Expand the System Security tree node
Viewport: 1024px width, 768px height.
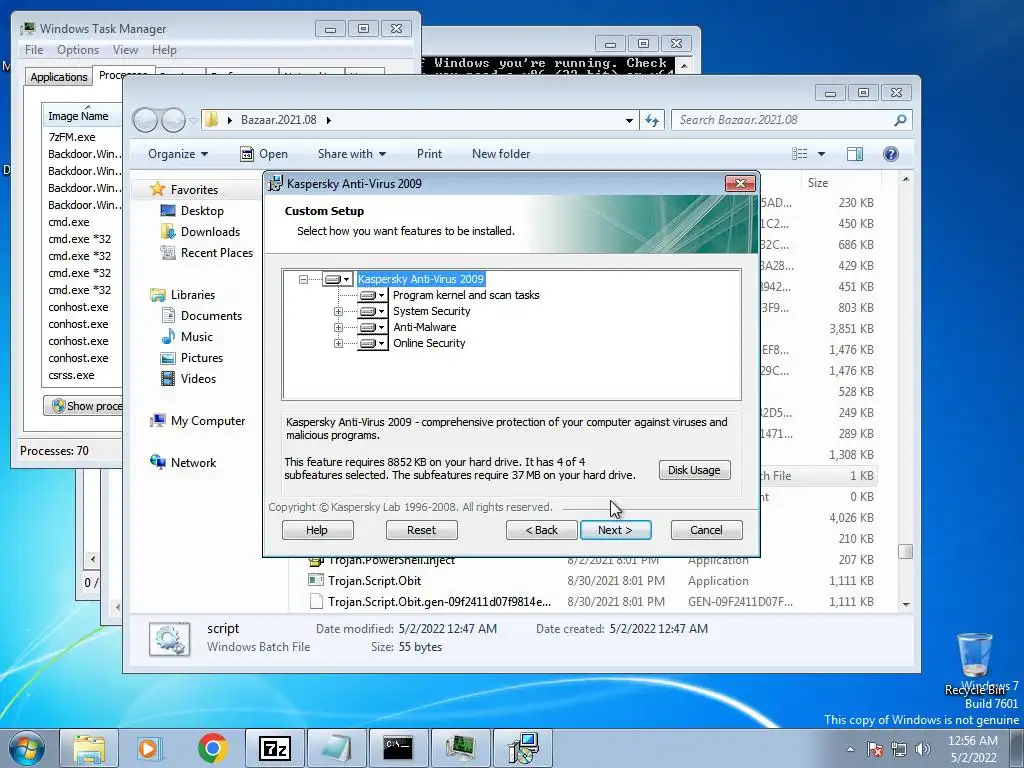338,312
